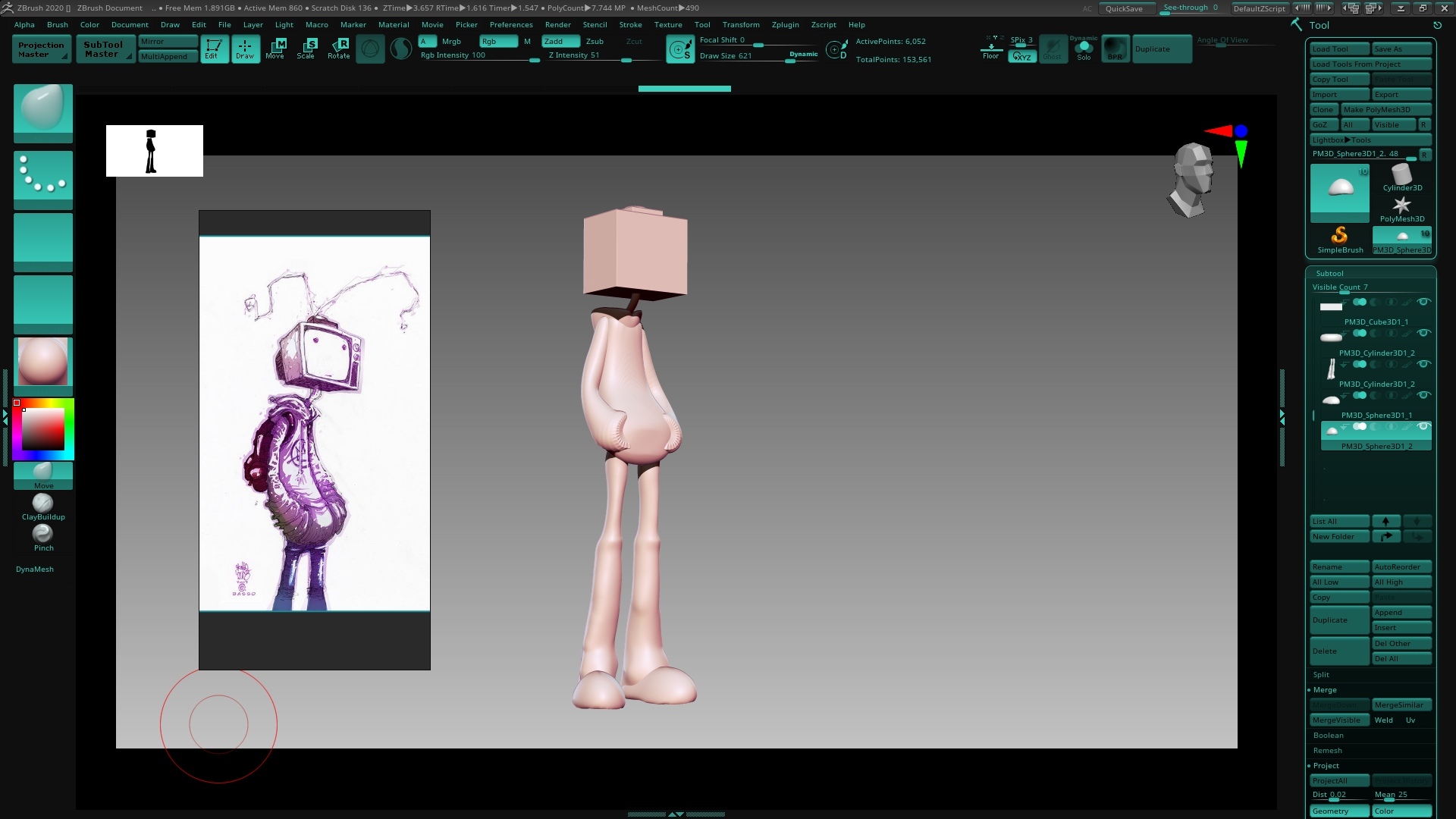Viewport: 1456px width, 819px height.
Task: Click the lazy mouse half-sphere icon
Action: pos(400,49)
